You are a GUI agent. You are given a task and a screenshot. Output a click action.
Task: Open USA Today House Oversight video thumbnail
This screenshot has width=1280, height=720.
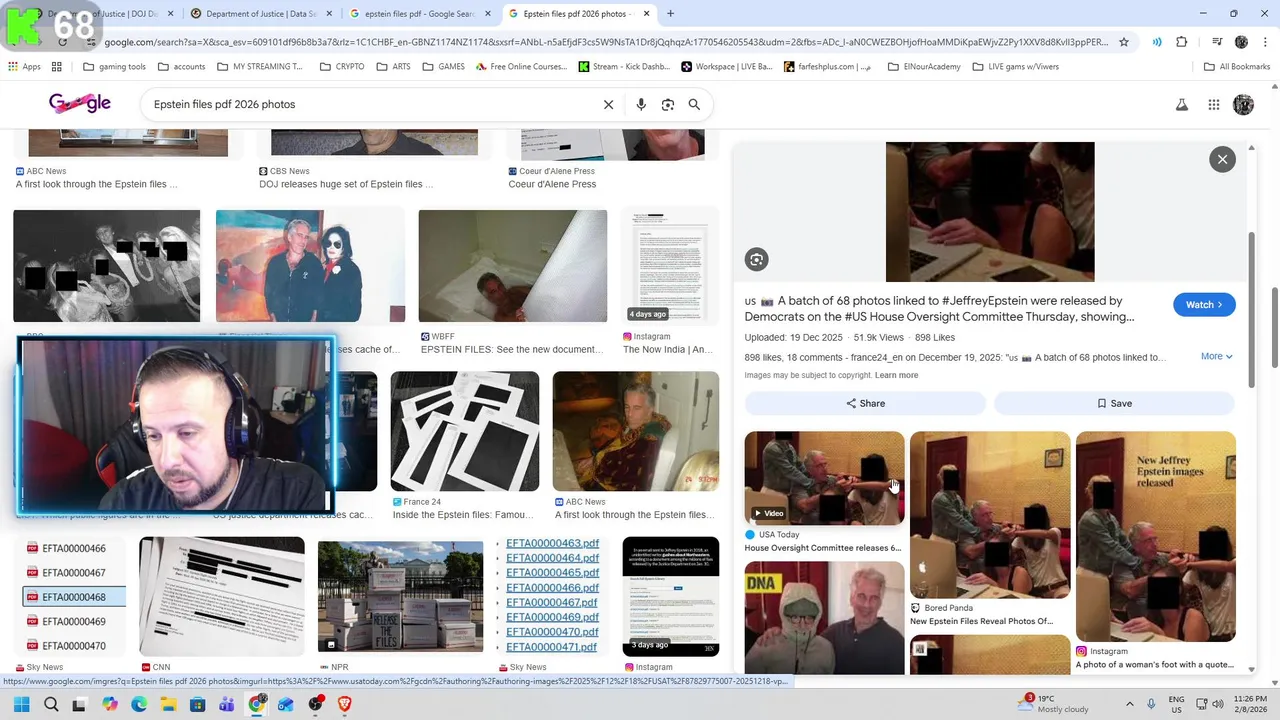(x=824, y=478)
